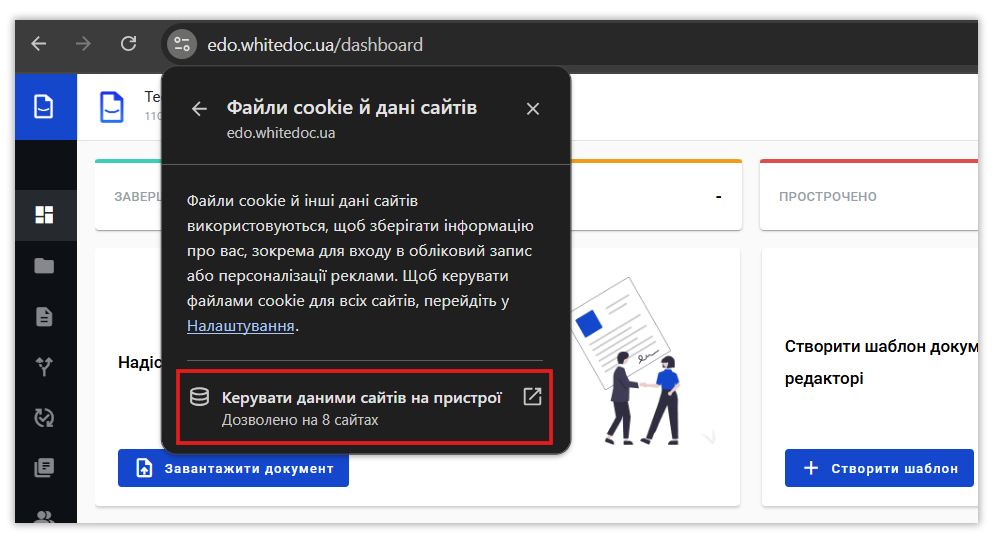Click the browser back arrow
This screenshot has width=995, height=540.
tap(39, 44)
